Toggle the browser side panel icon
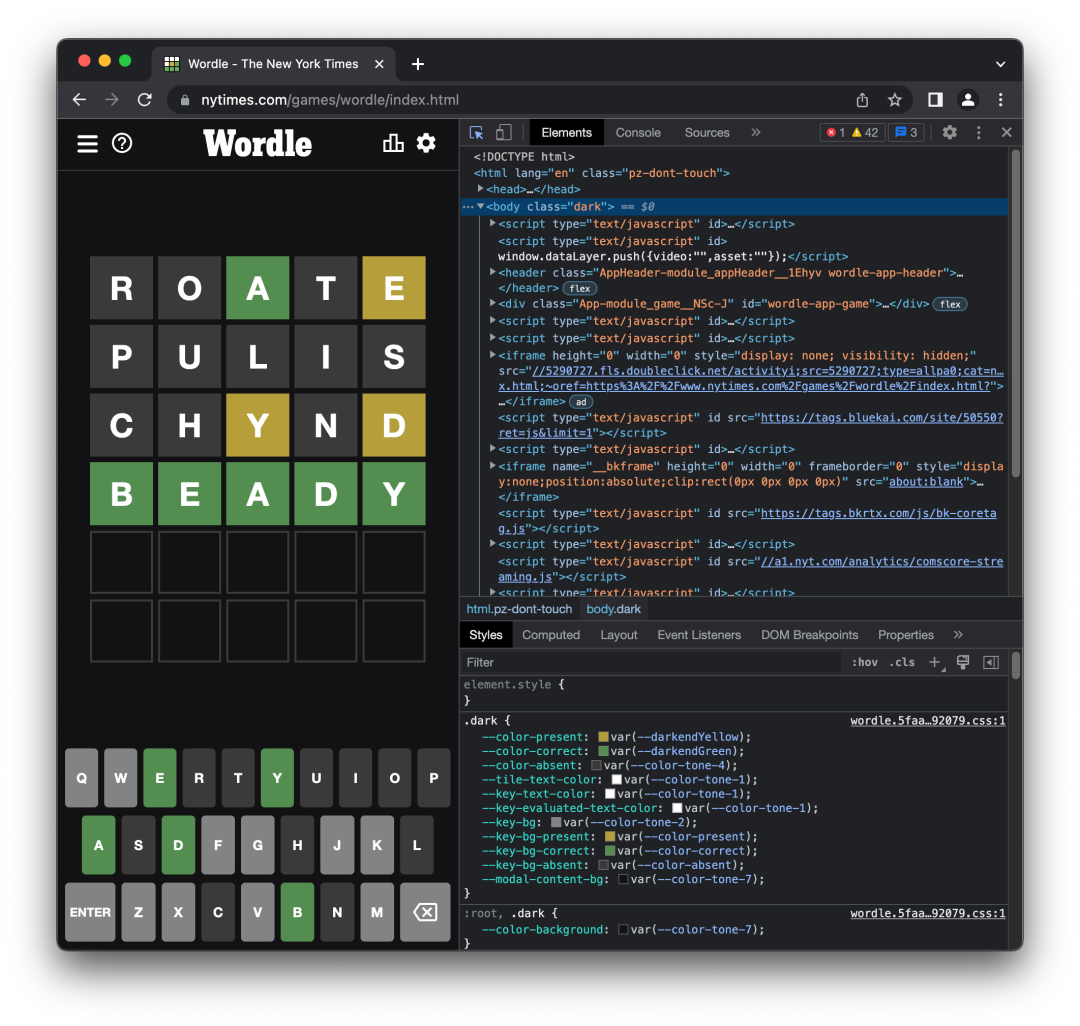This screenshot has height=1026, width=1080. click(935, 100)
